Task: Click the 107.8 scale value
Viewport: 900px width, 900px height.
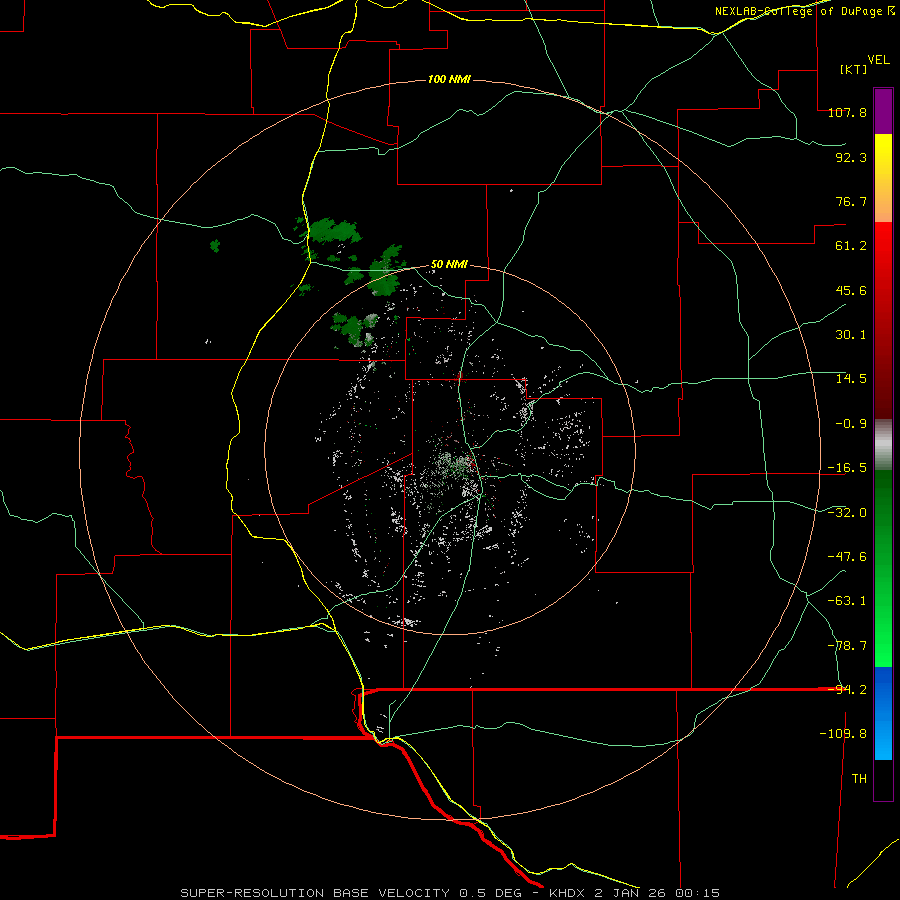Action: coord(847,112)
